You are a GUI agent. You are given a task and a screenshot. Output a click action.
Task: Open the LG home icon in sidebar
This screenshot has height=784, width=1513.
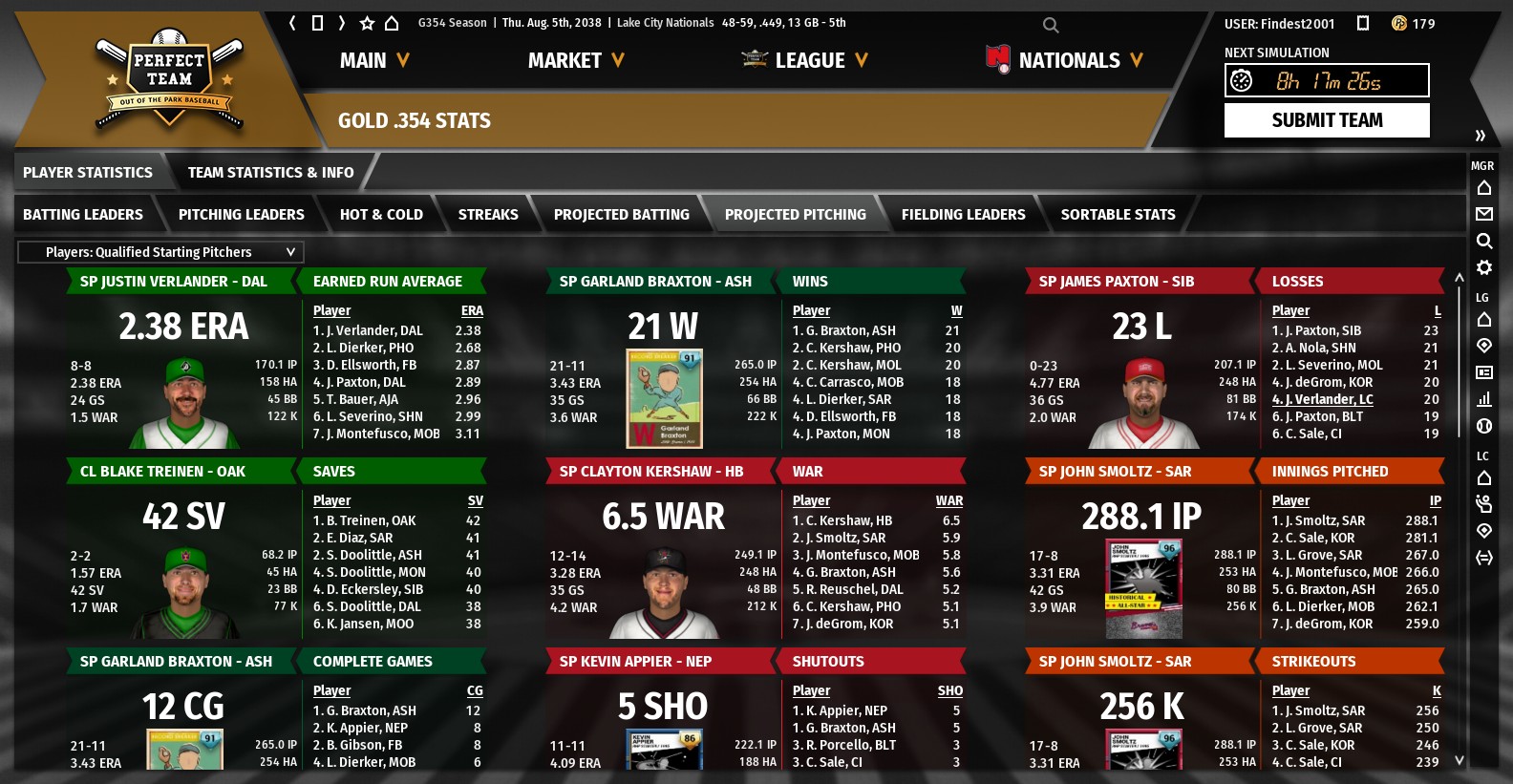(x=1484, y=319)
